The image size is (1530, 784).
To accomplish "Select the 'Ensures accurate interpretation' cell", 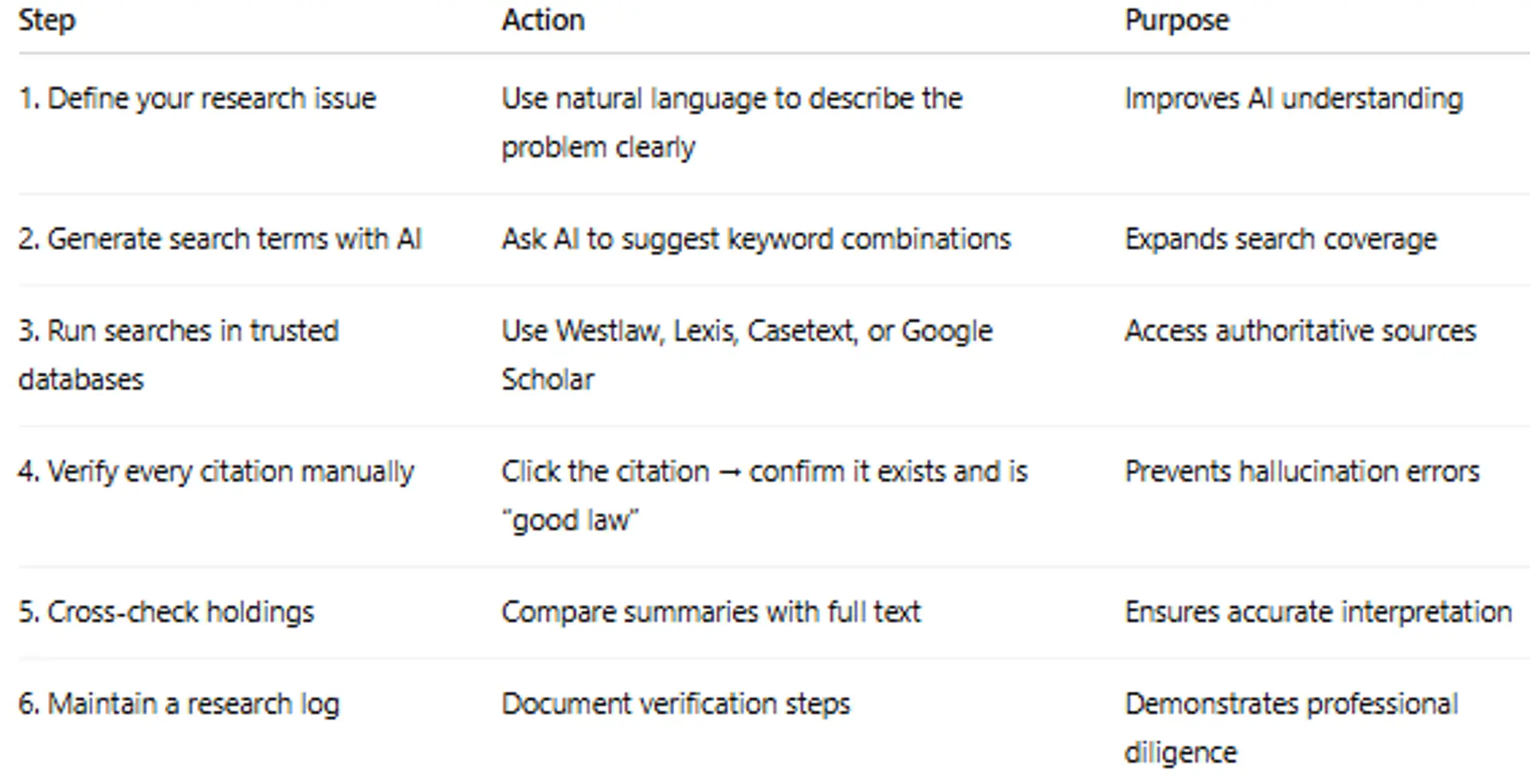I will (1318, 612).
